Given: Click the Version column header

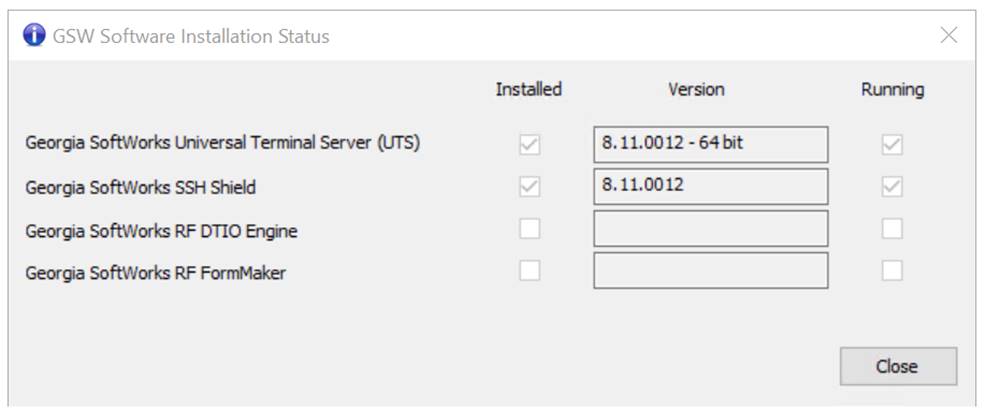Looking at the screenshot, I should pyautogui.click(x=696, y=89).
